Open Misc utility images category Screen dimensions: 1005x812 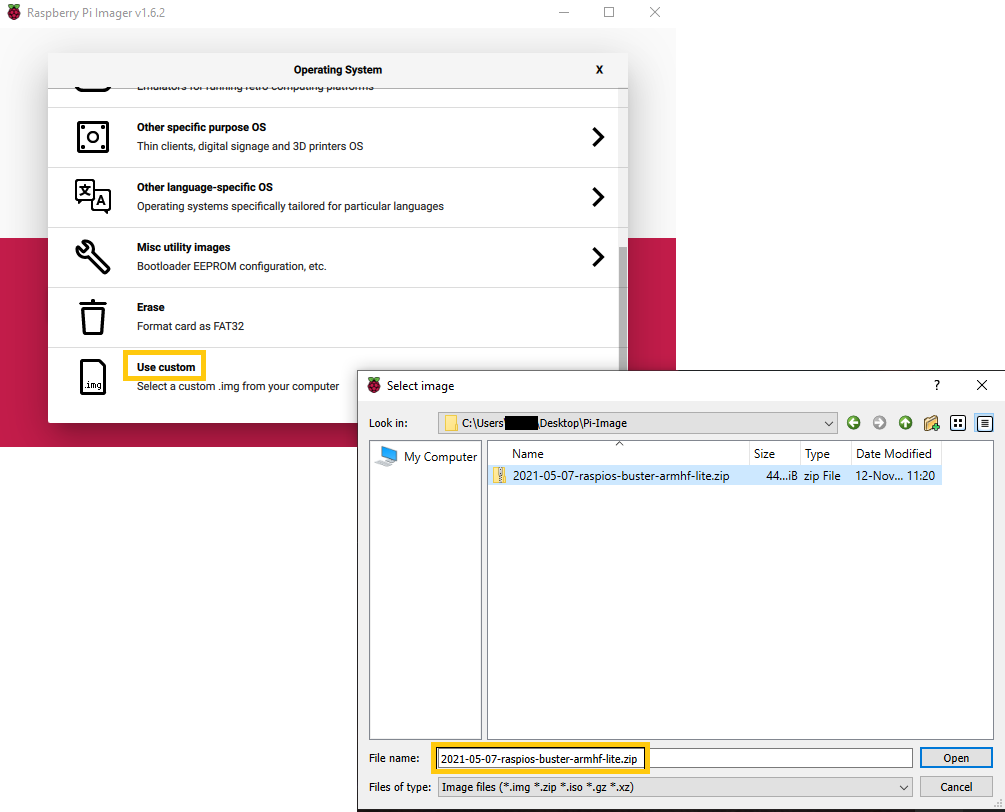tap(333, 257)
